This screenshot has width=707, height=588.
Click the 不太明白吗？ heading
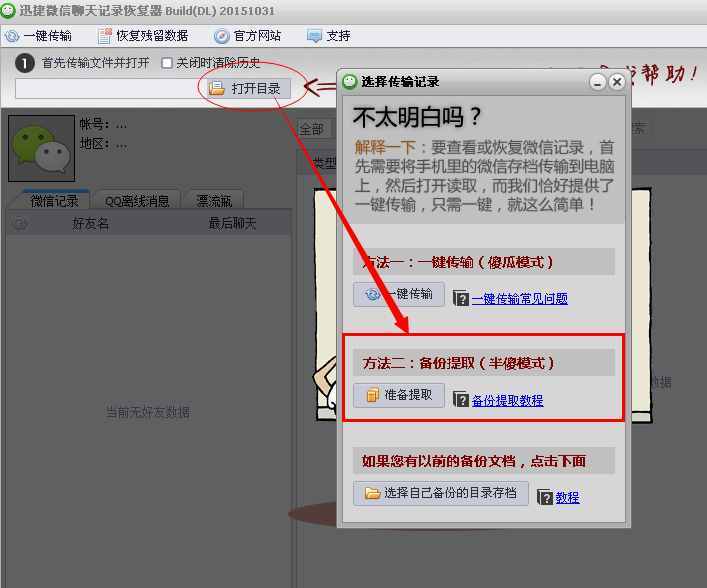pyautogui.click(x=418, y=117)
